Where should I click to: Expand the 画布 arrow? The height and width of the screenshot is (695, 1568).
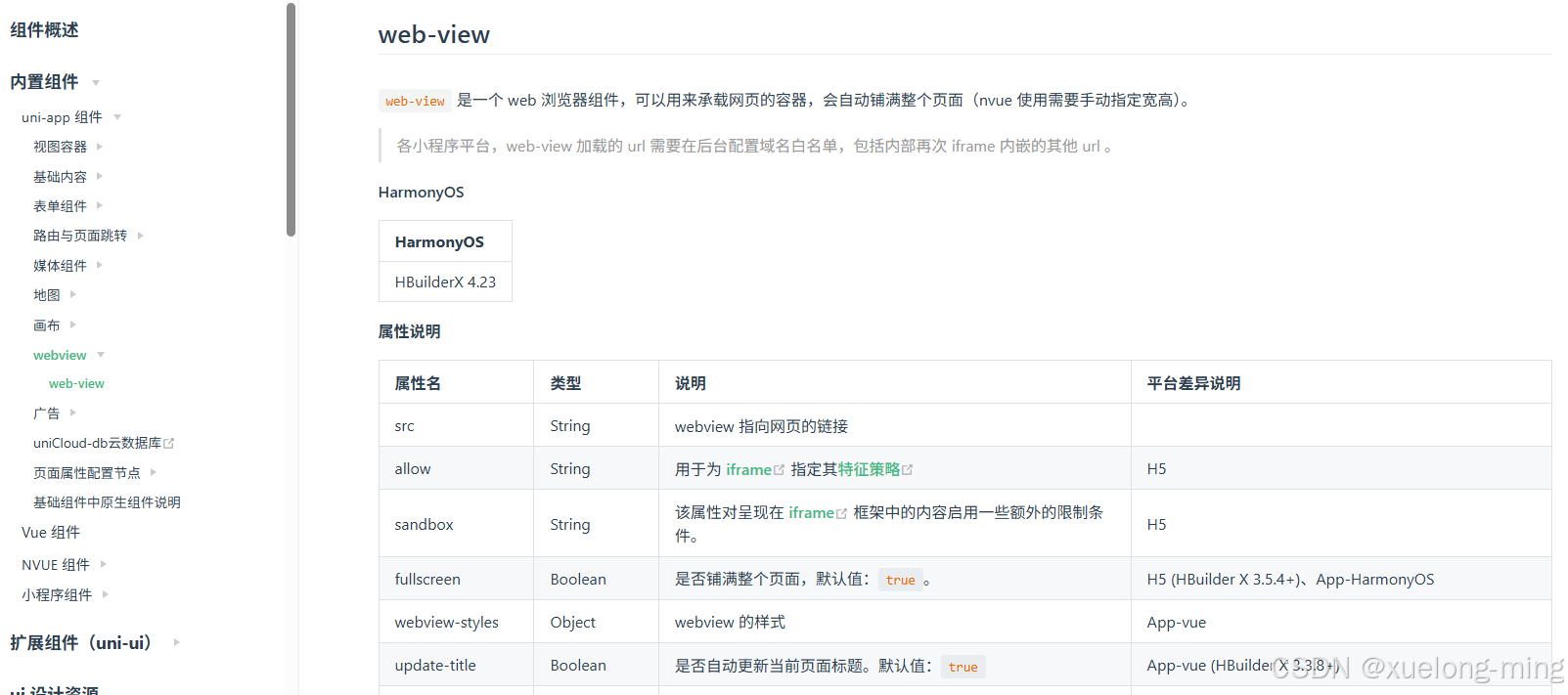pos(73,326)
